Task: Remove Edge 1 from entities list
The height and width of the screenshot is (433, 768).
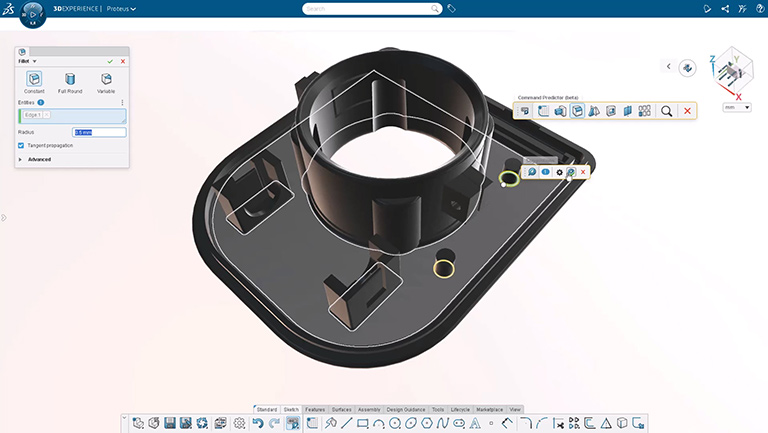Action: [x=46, y=115]
